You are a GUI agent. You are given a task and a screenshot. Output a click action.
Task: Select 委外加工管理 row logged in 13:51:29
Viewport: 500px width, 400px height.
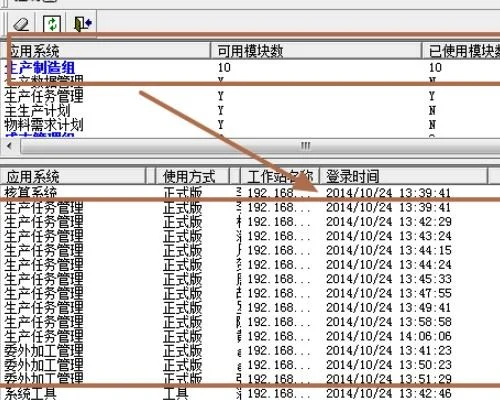pos(250,379)
